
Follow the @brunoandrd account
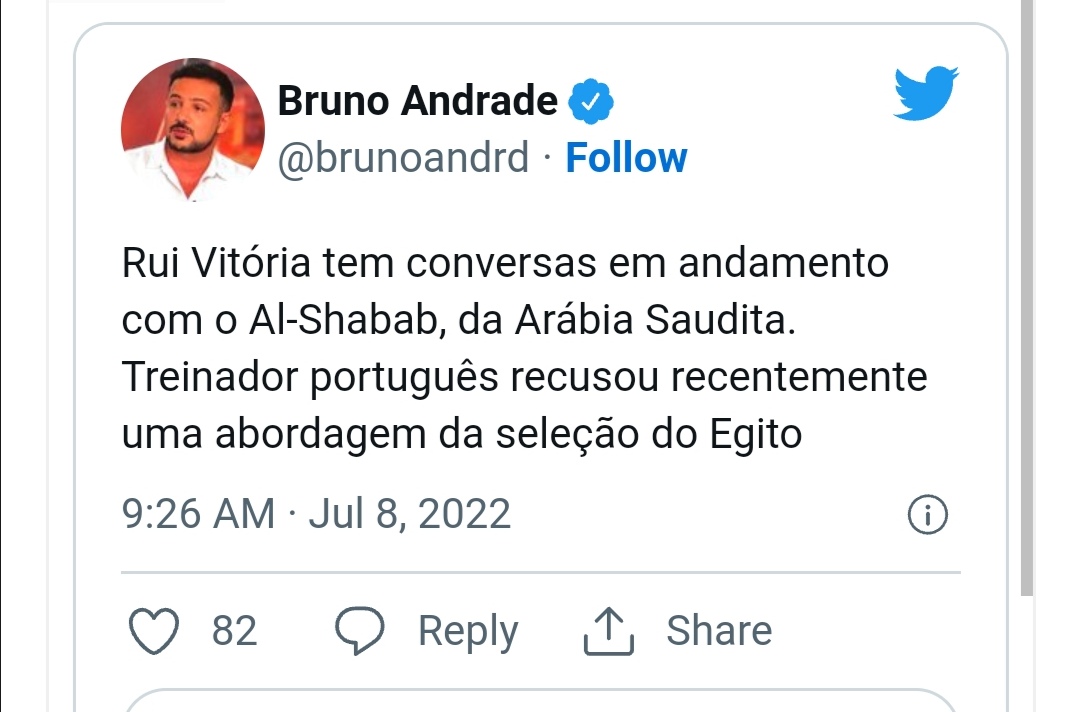(x=626, y=158)
